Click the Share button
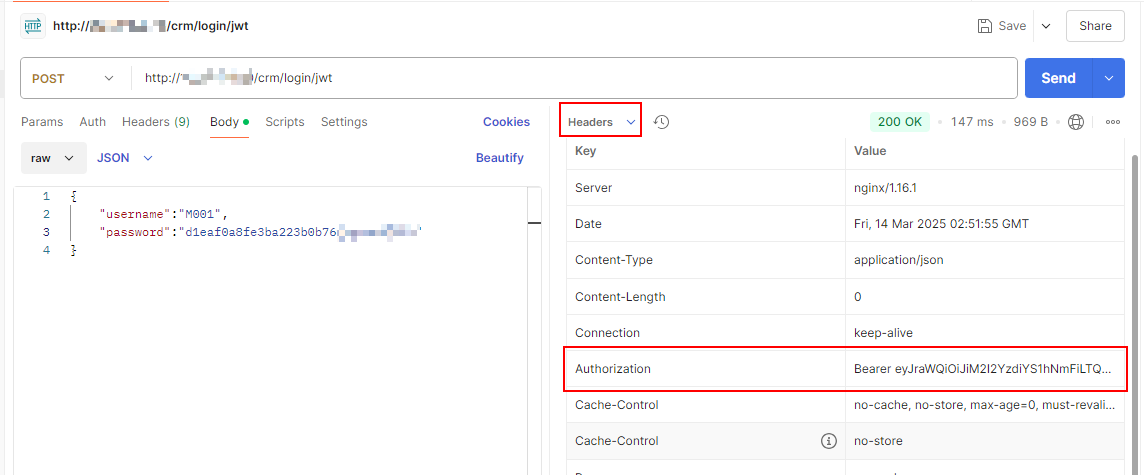The image size is (1144, 475). [x=1095, y=26]
